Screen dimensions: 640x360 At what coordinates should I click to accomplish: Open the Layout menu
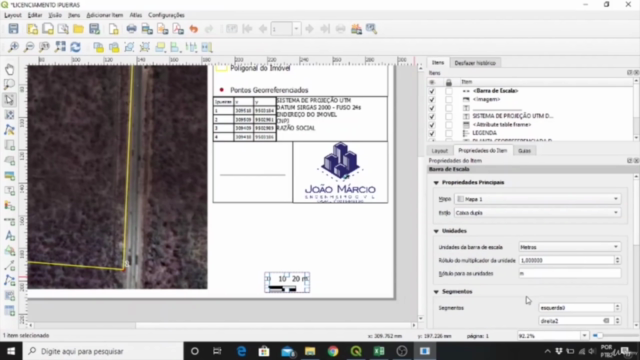pos(13,15)
